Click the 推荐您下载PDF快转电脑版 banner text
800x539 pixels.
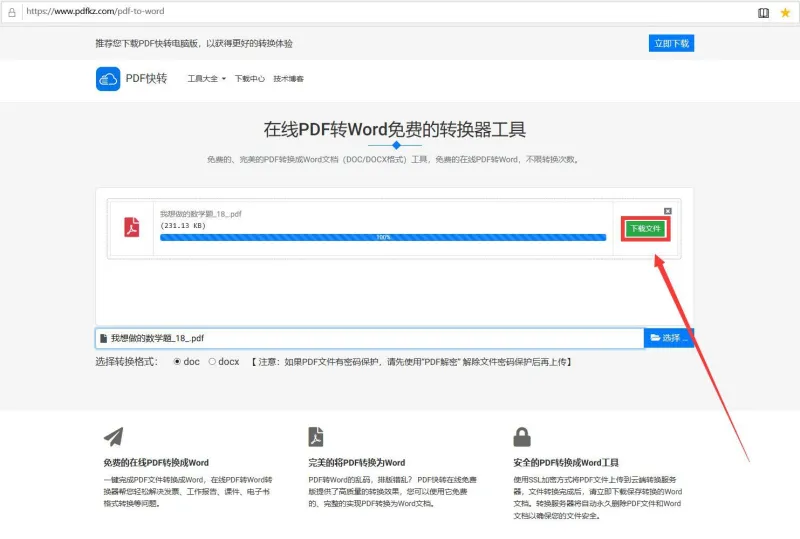(x=194, y=43)
